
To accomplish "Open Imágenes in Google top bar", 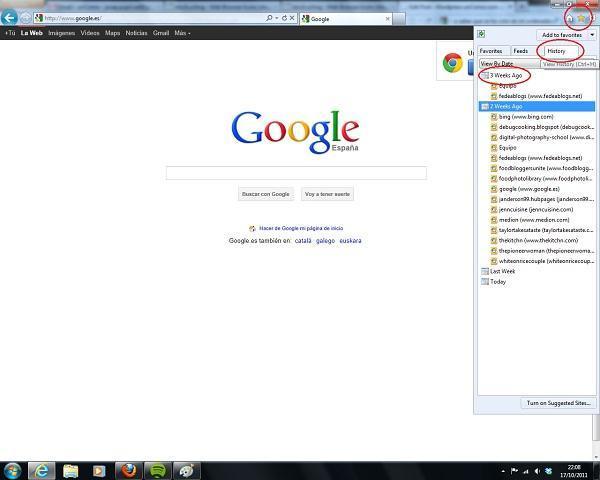I will point(62,33).
